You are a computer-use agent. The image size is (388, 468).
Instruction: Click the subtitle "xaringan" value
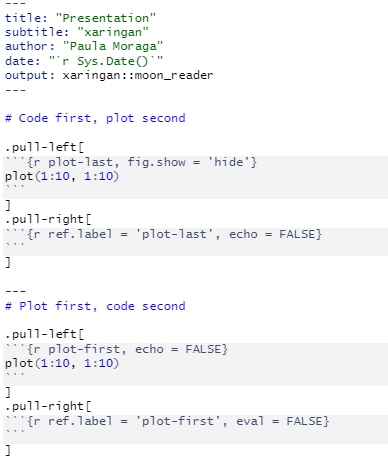click(x=113, y=32)
